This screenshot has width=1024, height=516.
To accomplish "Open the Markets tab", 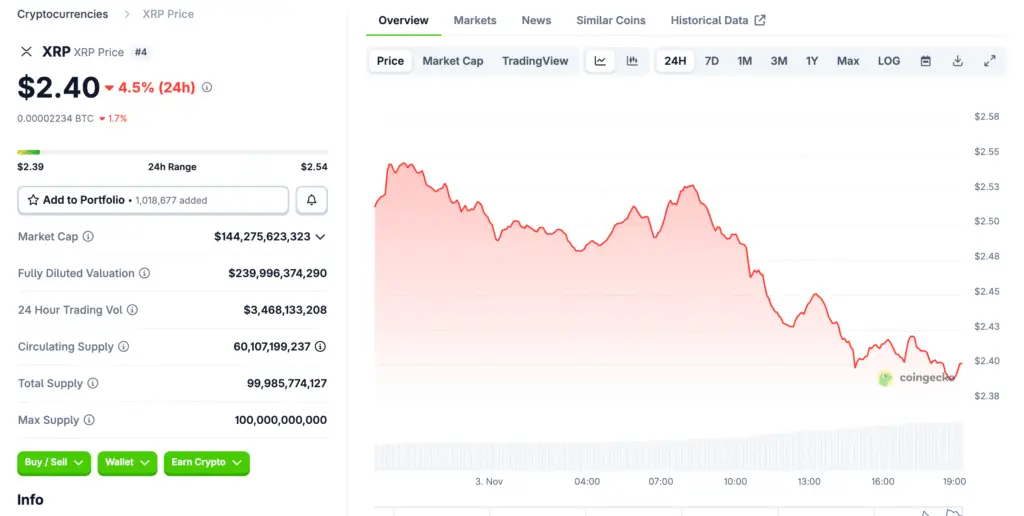I will point(475,20).
